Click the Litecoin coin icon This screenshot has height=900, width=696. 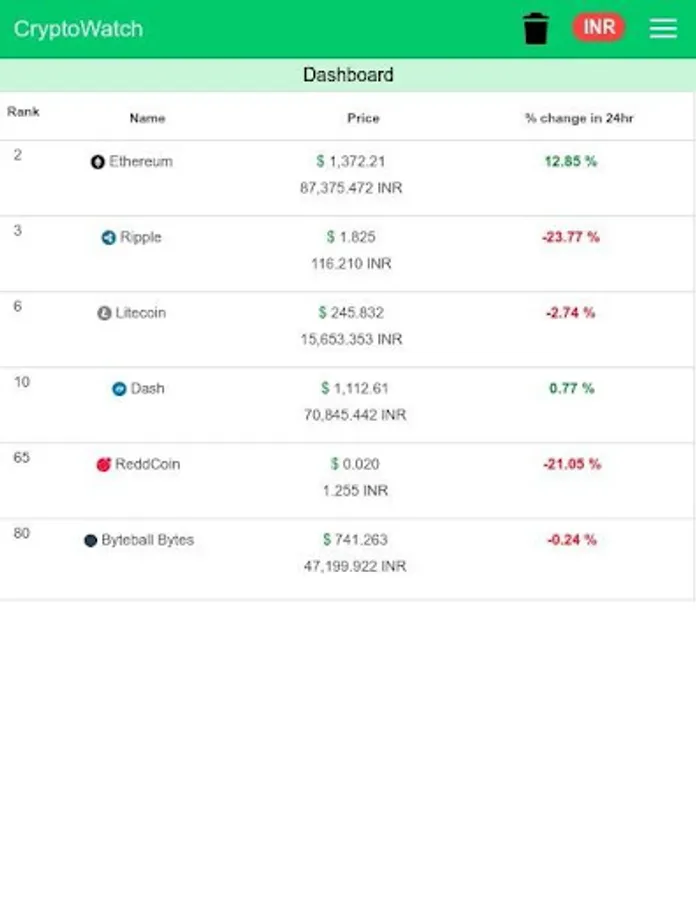tap(104, 313)
